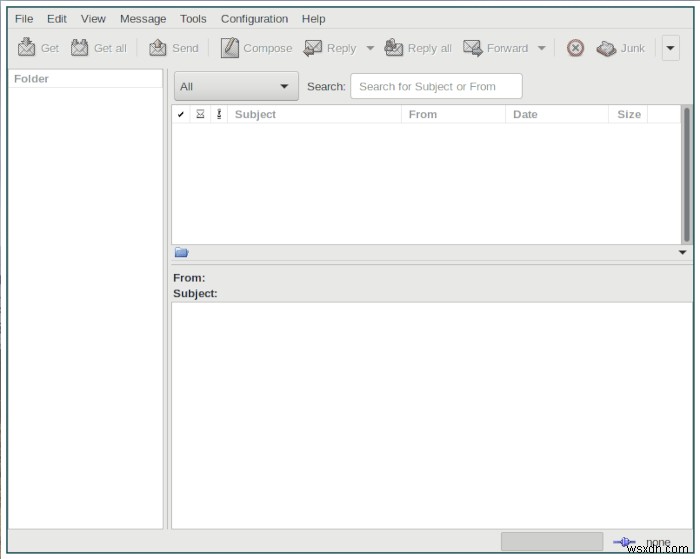
Task: Click the Forward icon
Action: (x=473, y=48)
